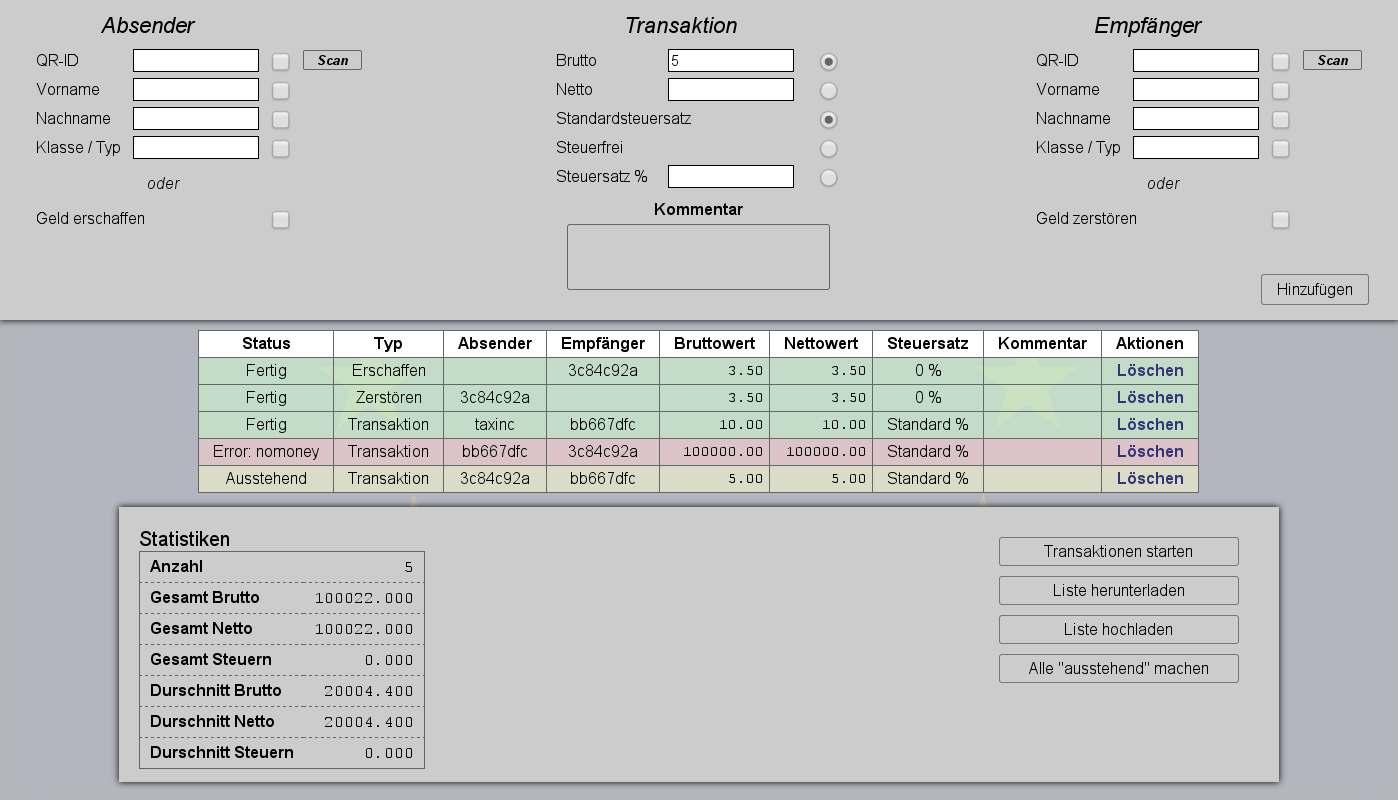Image resolution: width=1398 pixels, height=800 pixels.
Task: Click the Scan button under Absender
Action: point(332,60)
